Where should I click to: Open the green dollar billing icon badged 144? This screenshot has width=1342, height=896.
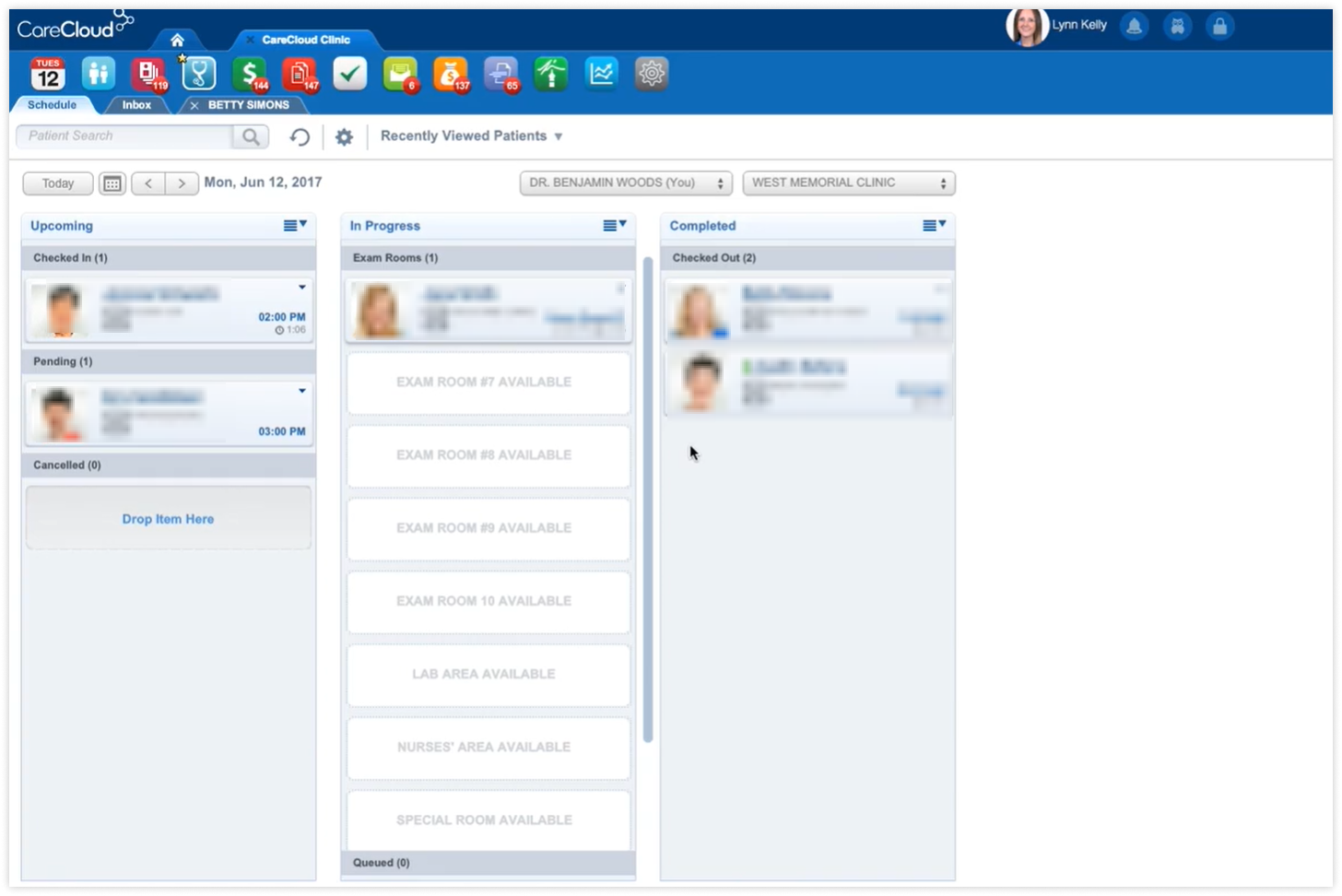tap(249, 74)
